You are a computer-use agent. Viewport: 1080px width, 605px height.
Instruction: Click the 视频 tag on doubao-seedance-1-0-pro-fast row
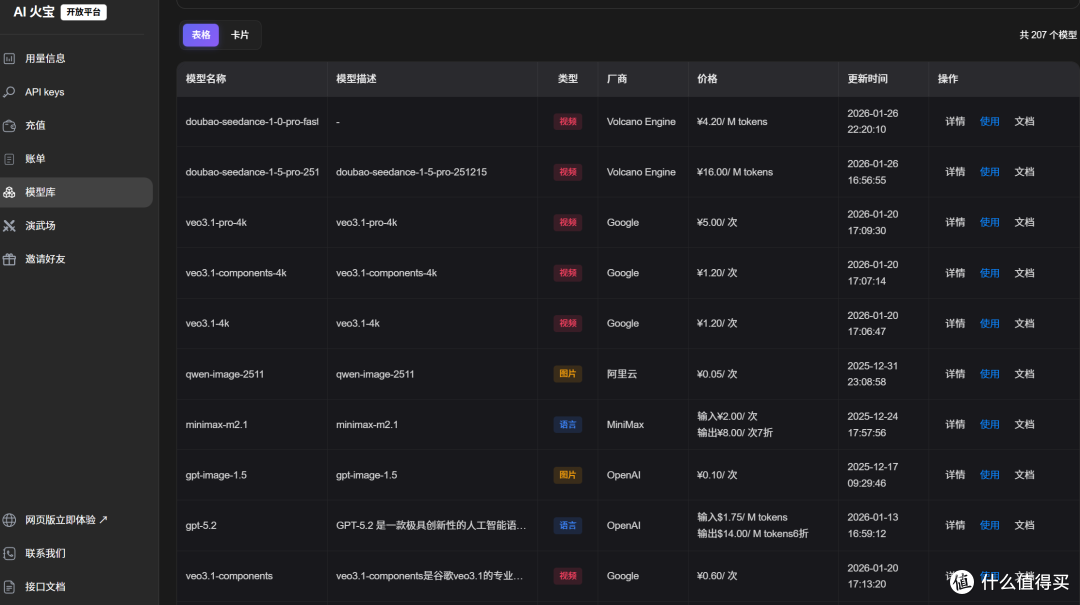568,122
